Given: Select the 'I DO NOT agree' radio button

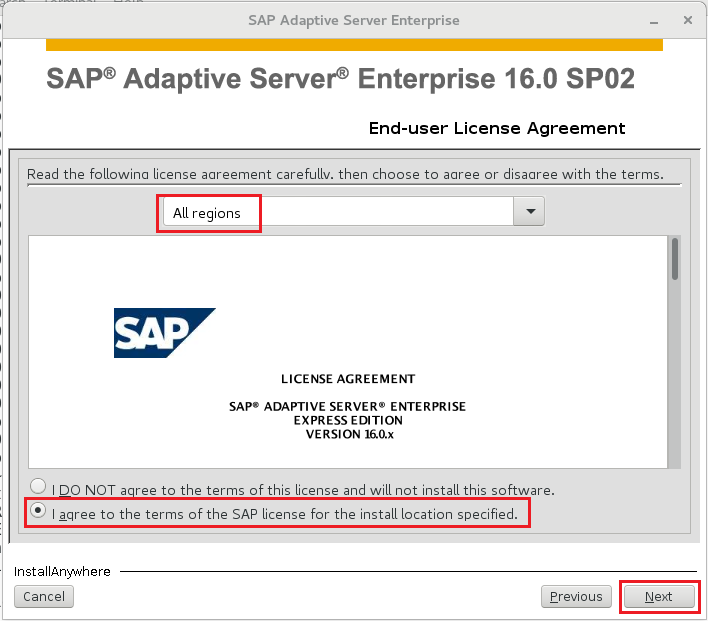Looking at the screenshot, I should point(38,486).
